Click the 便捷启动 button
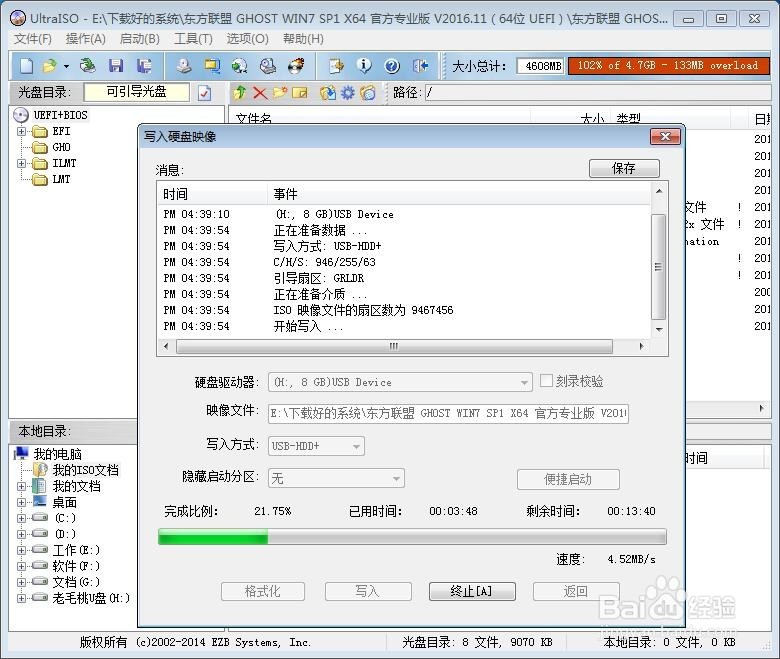 (x=568, y=479)
